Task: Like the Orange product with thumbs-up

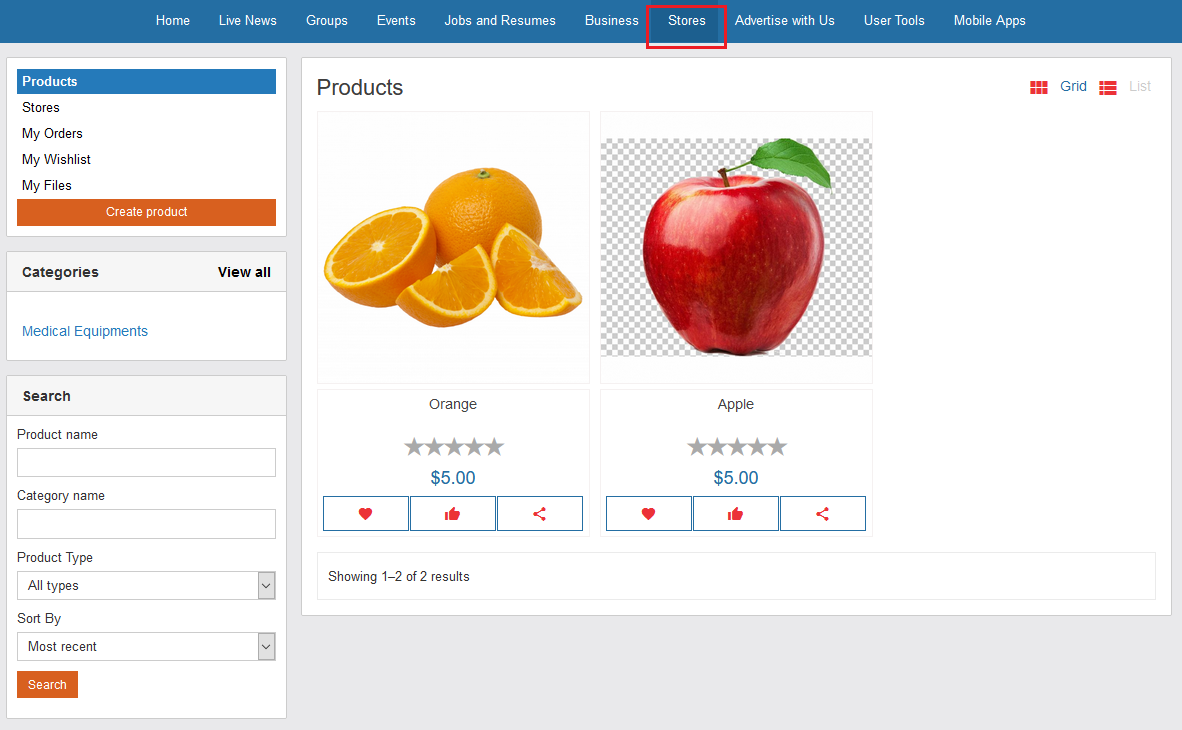Action: (452, 514)
